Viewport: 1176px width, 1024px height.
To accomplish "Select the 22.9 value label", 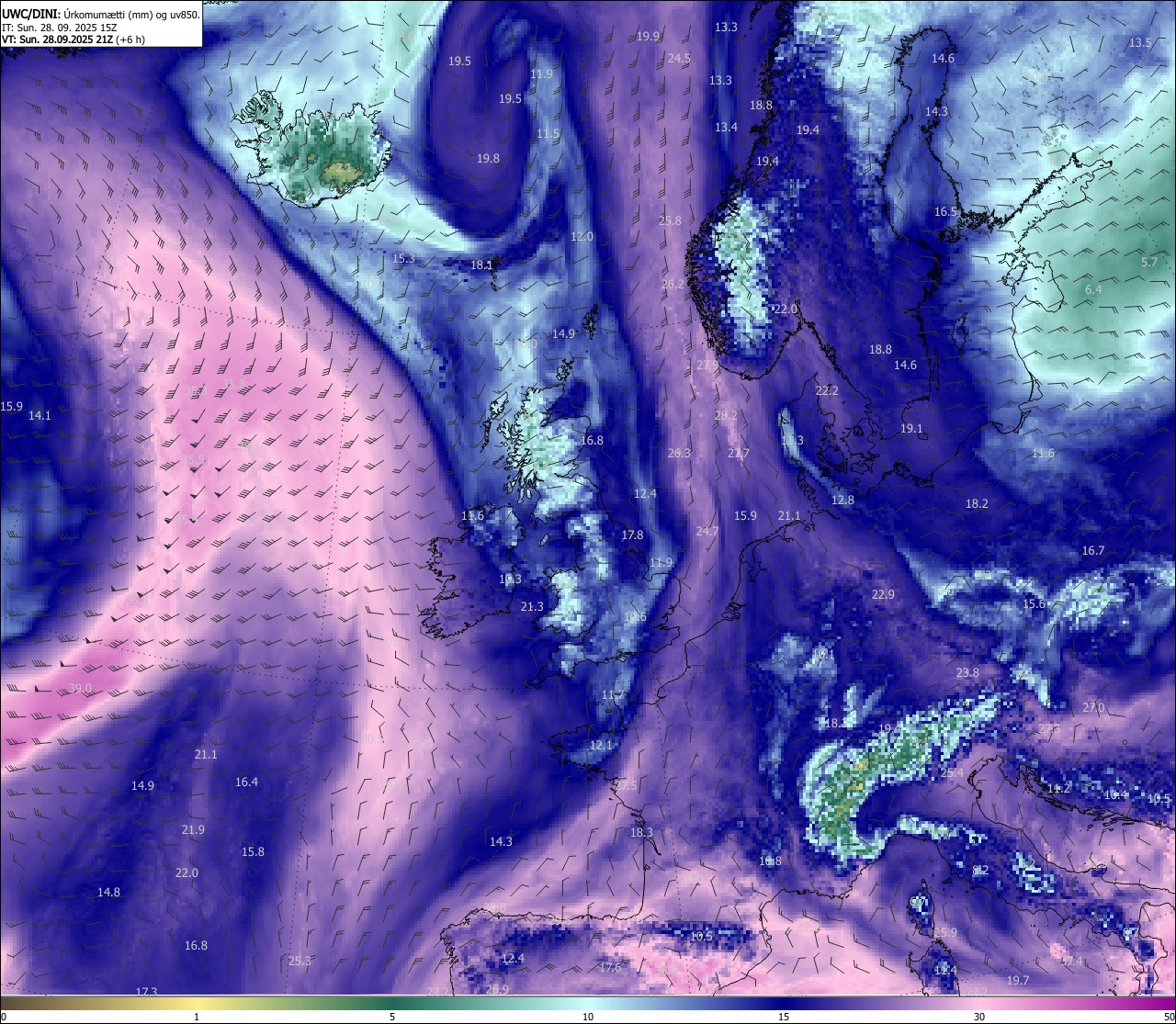I will pos(883,594).
